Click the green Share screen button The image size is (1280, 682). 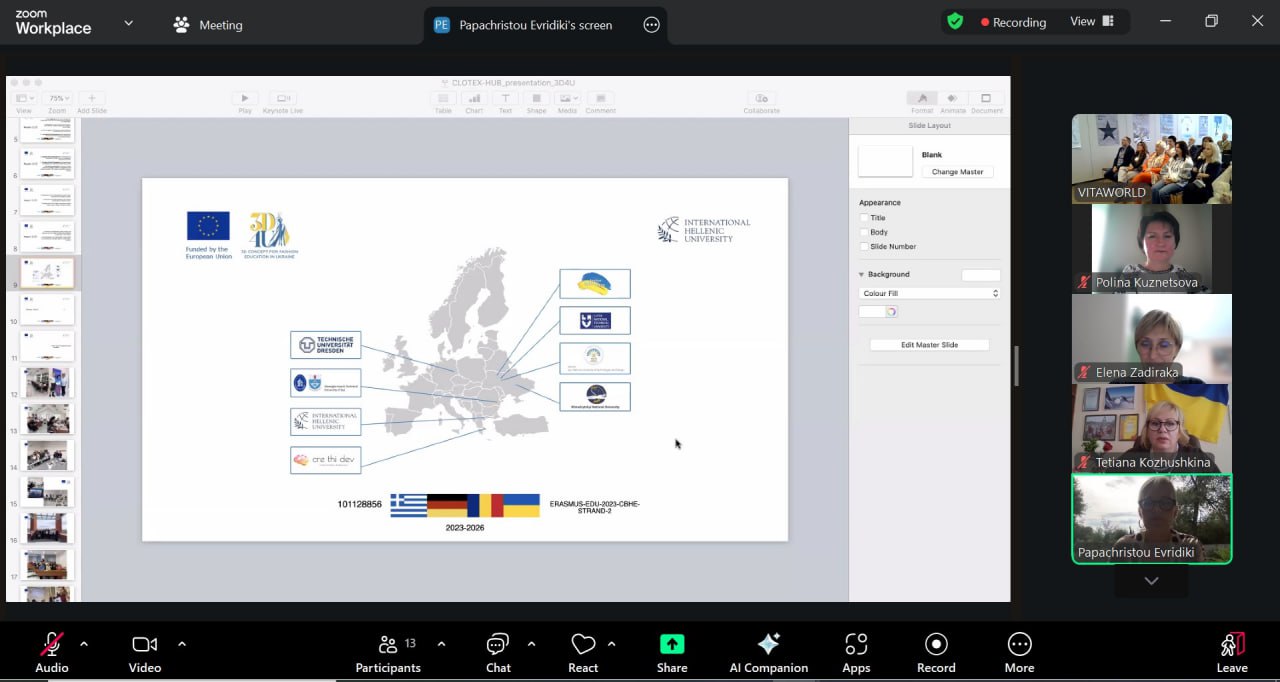[672, 645]
